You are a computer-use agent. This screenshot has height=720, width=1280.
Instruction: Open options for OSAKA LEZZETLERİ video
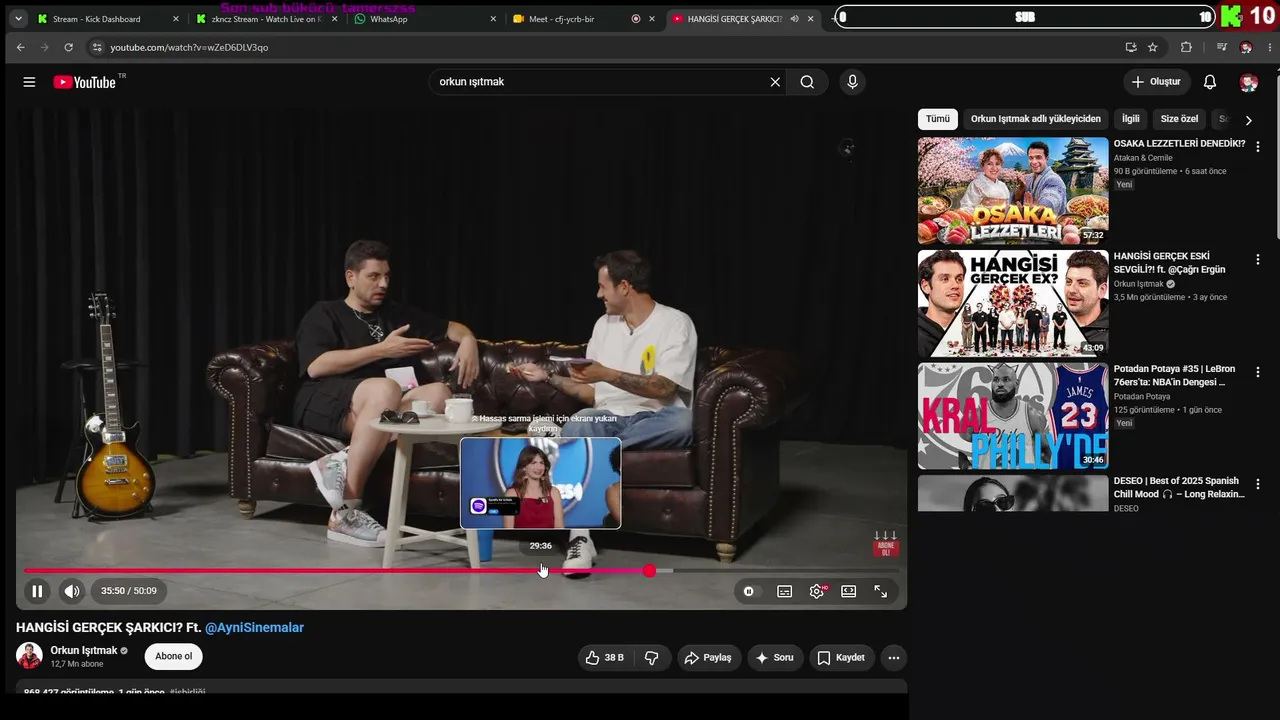[1258, 146]
